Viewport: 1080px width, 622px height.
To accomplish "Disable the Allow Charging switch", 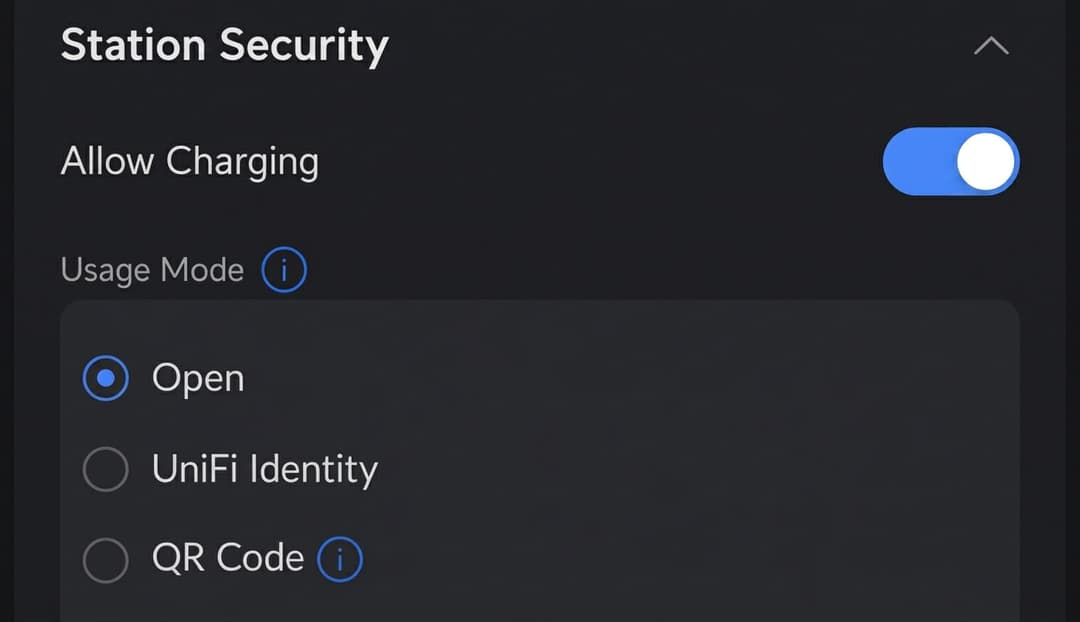I will tap(951, 161).
